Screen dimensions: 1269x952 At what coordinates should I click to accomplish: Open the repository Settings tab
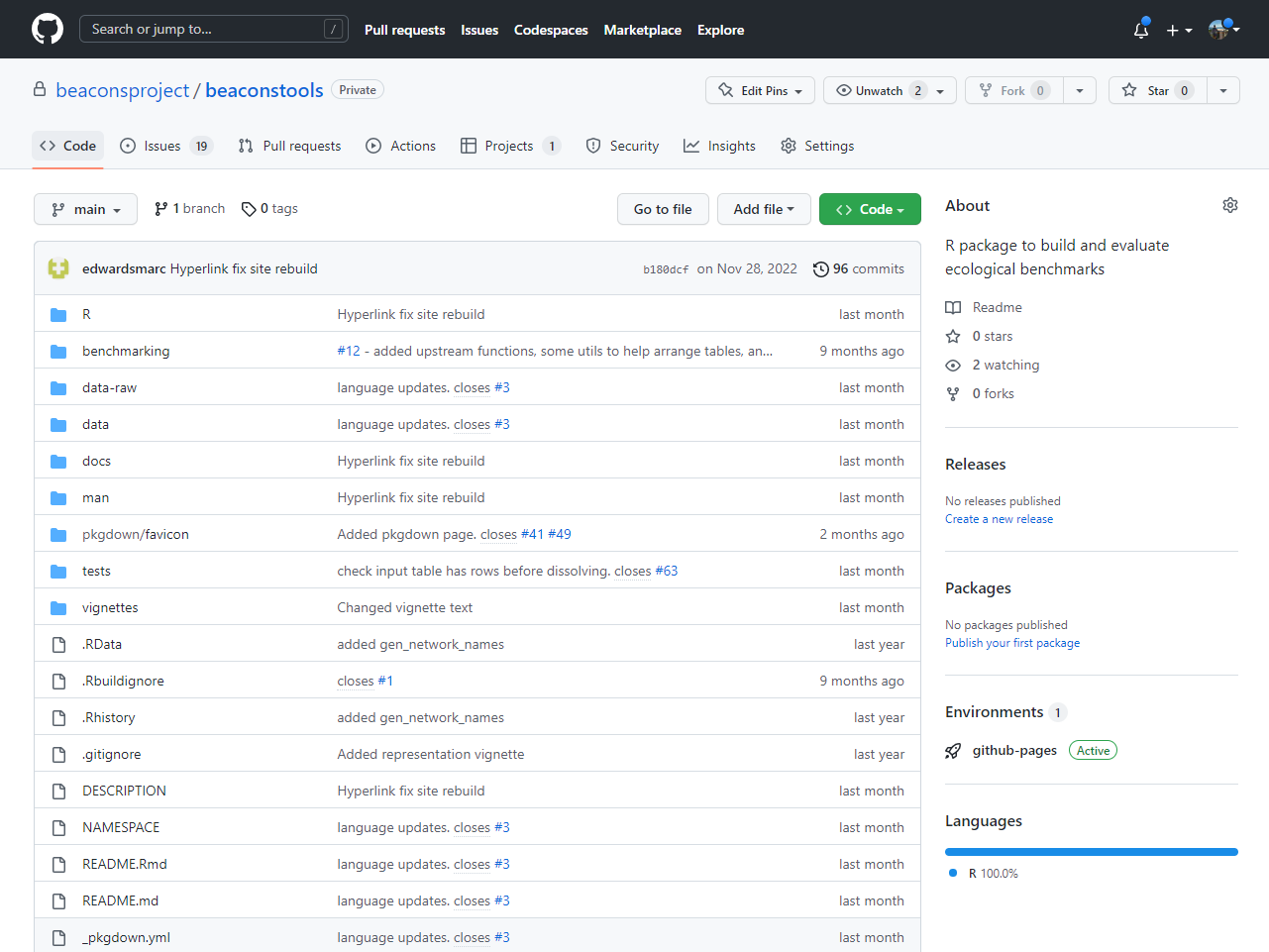click(x=817, y=146)
